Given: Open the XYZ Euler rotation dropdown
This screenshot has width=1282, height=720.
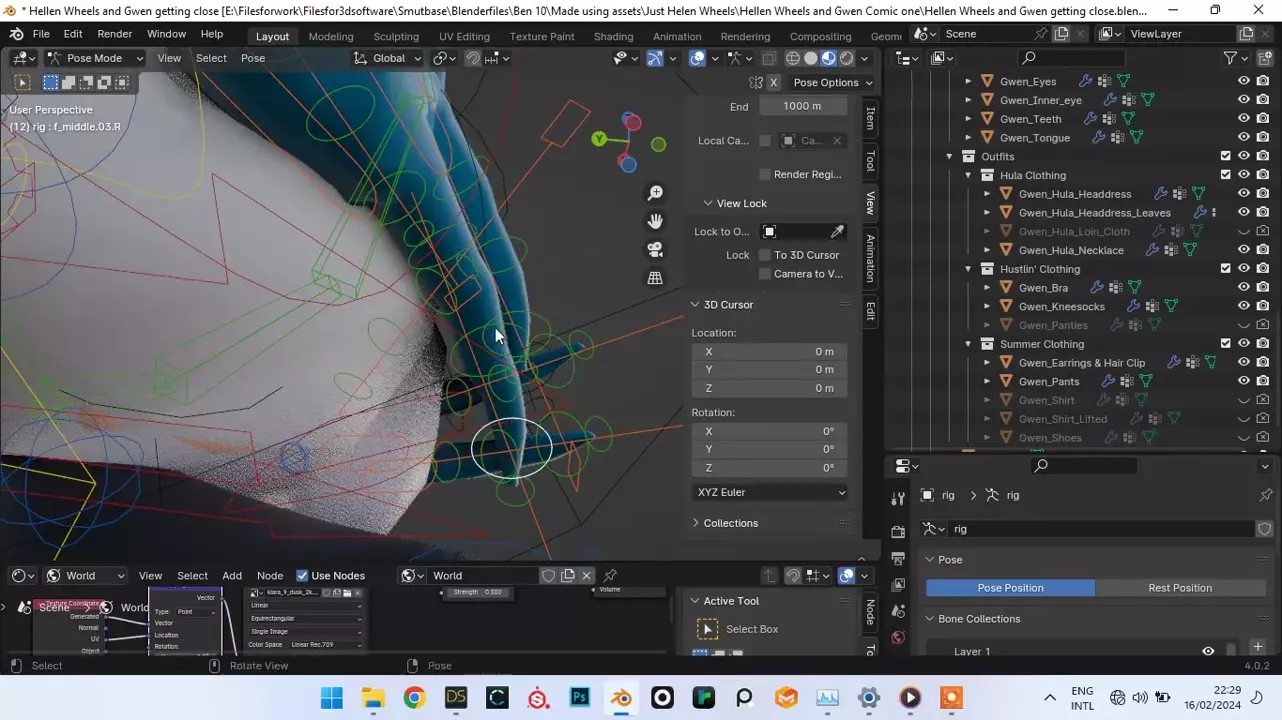Looking at the screenshot, I should pyautogui.click(x=770, y=492).
